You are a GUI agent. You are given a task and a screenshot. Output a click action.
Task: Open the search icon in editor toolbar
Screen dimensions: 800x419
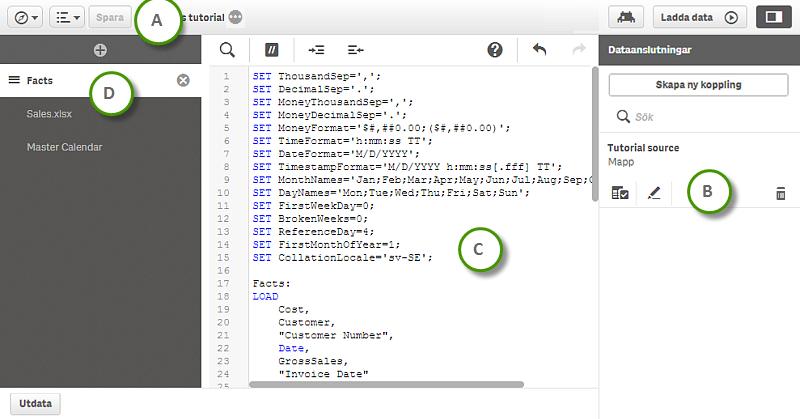(x=227, y=50)
